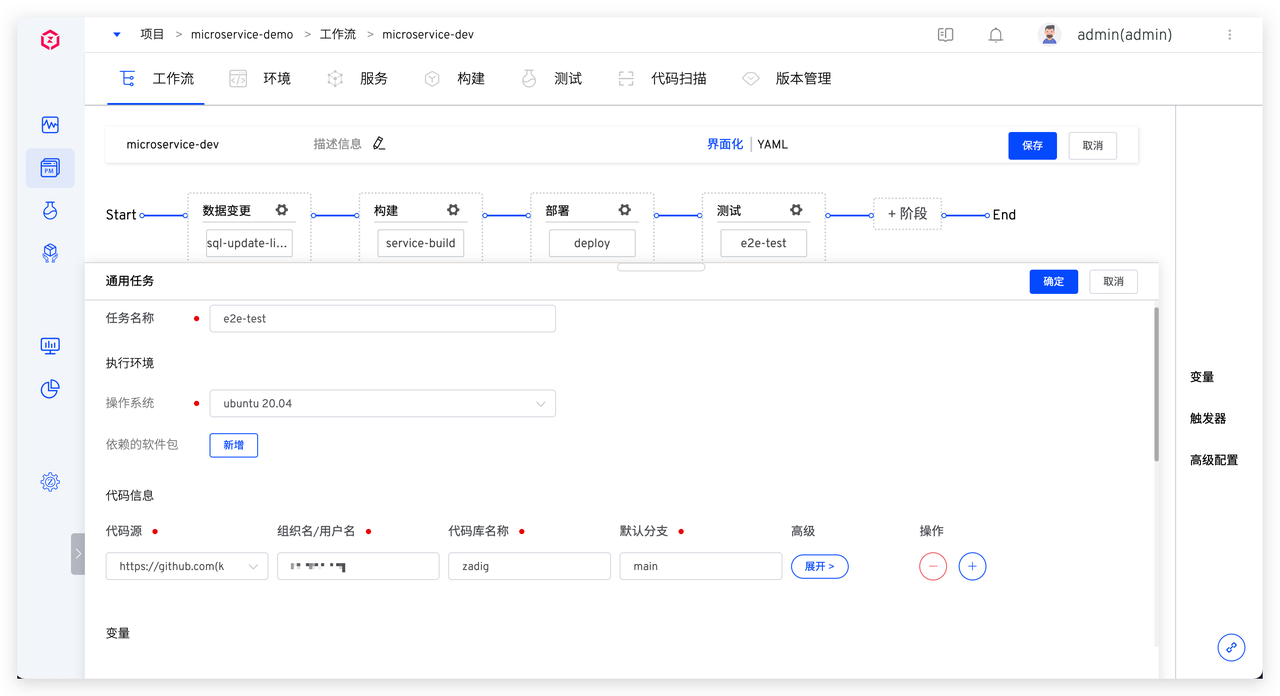The image size is (1280, 696).
Task: Add a dependency package with 新增
Action: [x=234, y=445]
